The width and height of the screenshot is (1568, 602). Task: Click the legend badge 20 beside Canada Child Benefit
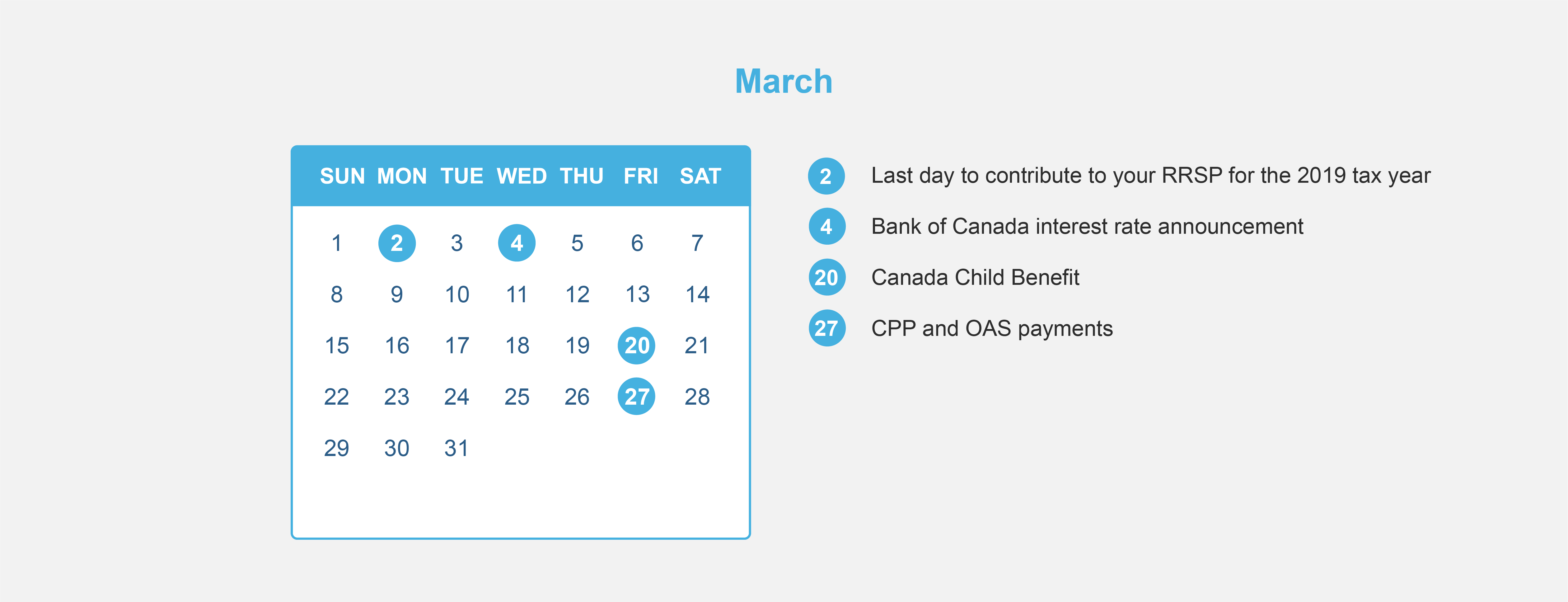pos(826,278)
